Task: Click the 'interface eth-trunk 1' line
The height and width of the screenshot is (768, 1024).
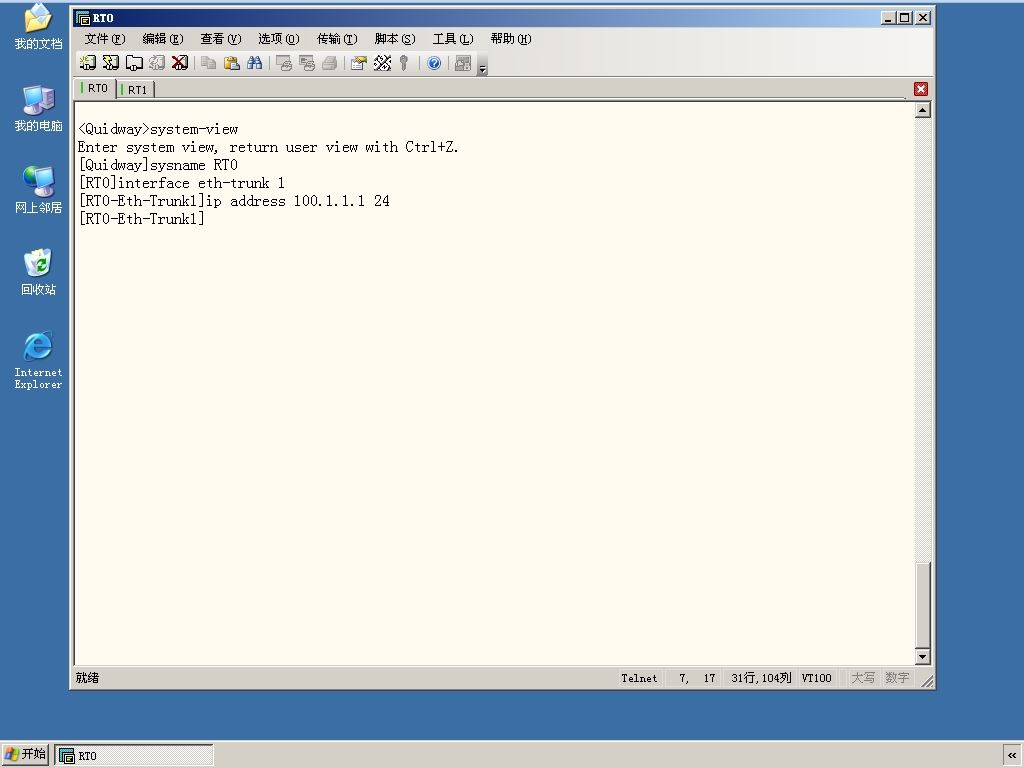Action: click(x=182, y=183)
